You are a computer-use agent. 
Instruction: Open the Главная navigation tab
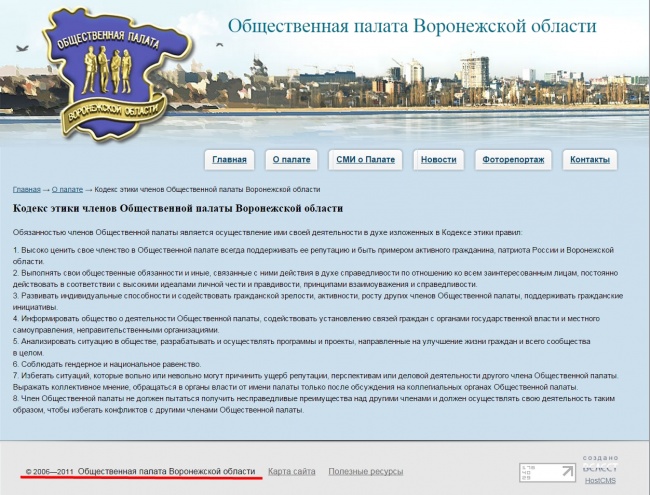(x=229, y=160)
